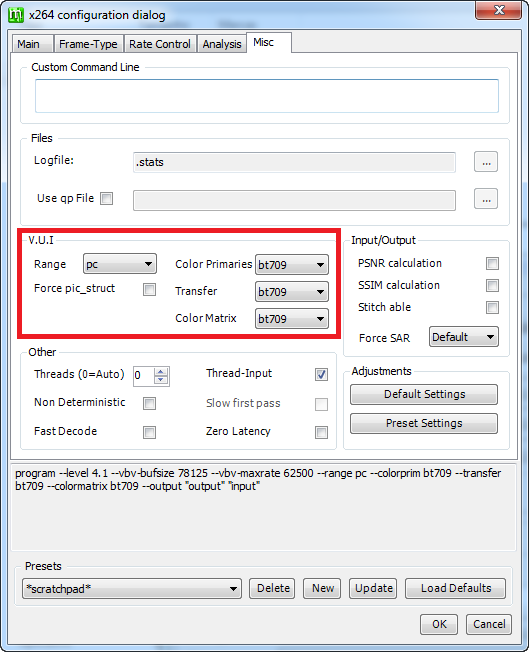
Task: Enable the Use qp File checkbox
Action: (106, 198)
